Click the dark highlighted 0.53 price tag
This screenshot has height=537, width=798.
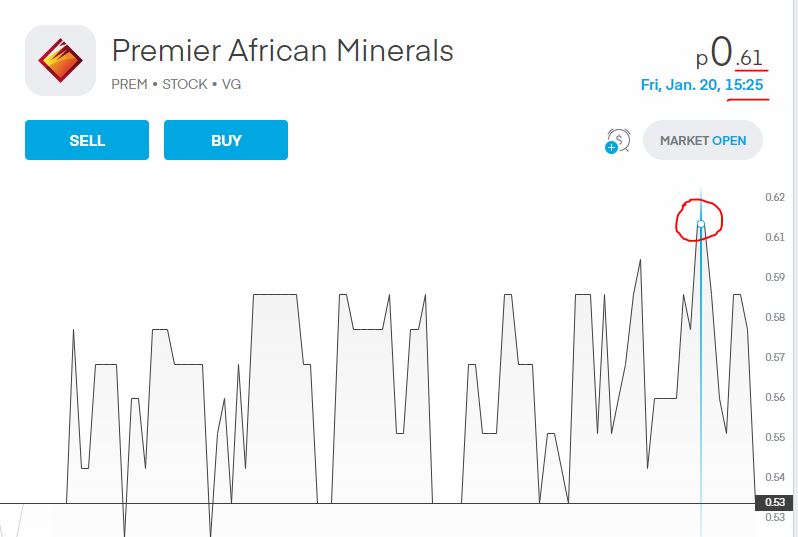tap(775, 502)
